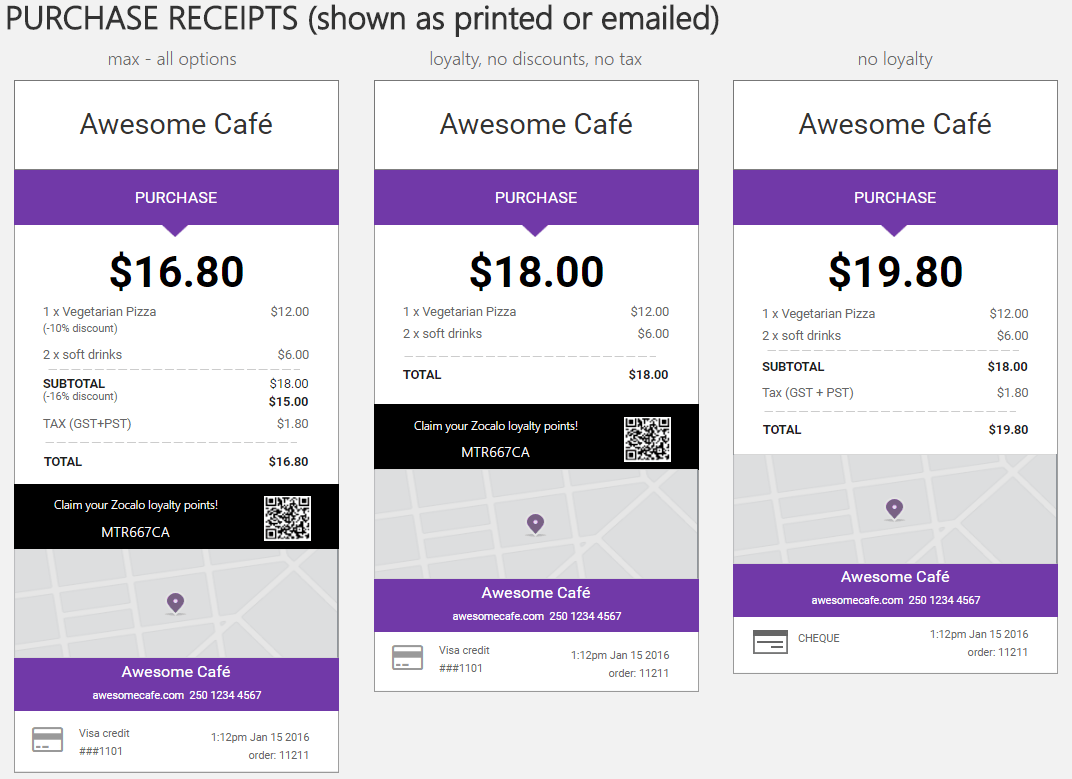Open the awesomecafe.com link on first receipt
Screen dimensions: 1072x779
138,696
